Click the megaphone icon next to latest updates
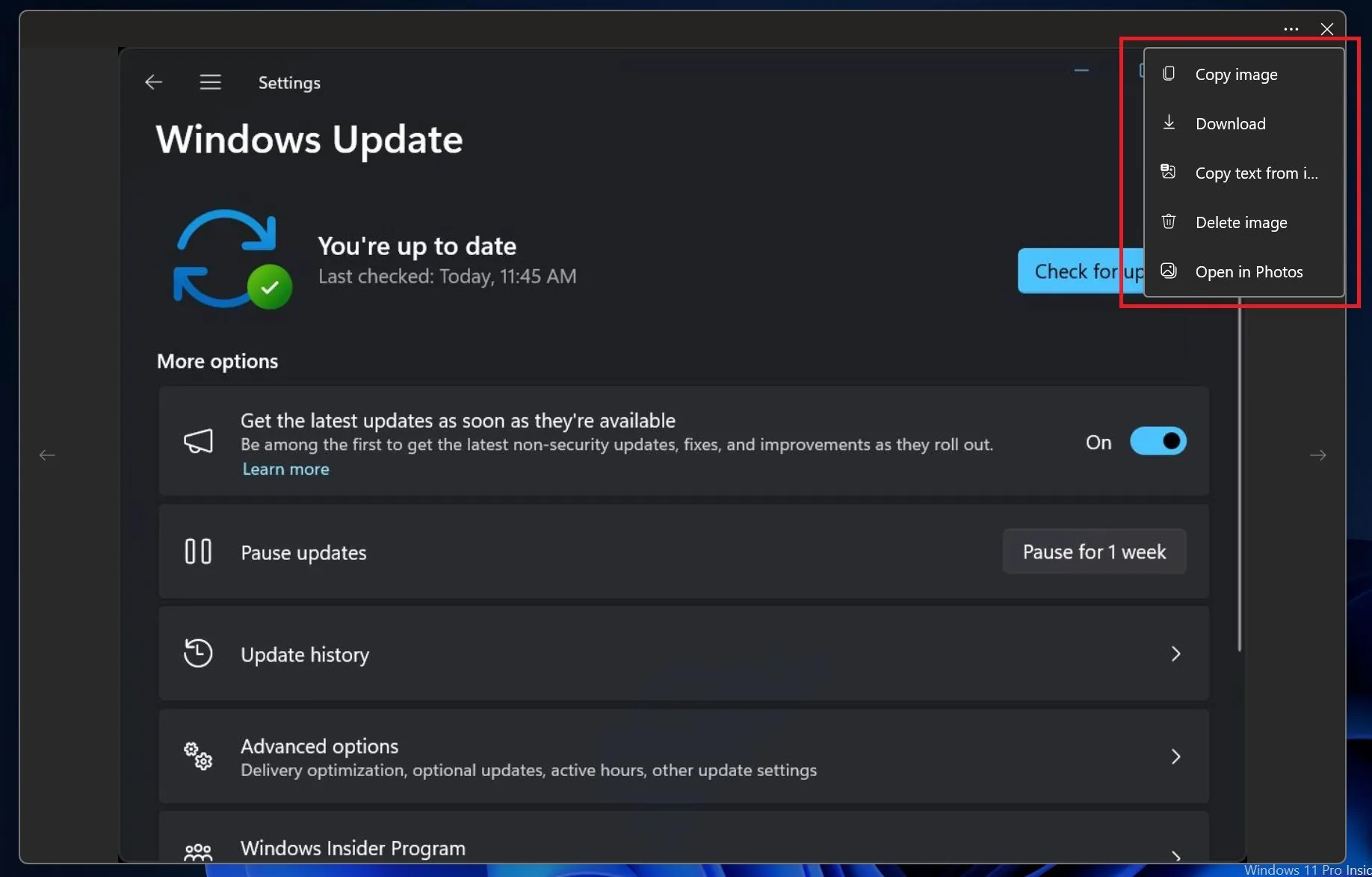The width and height of the screenshot is (1372, 877). click(198, 441)
